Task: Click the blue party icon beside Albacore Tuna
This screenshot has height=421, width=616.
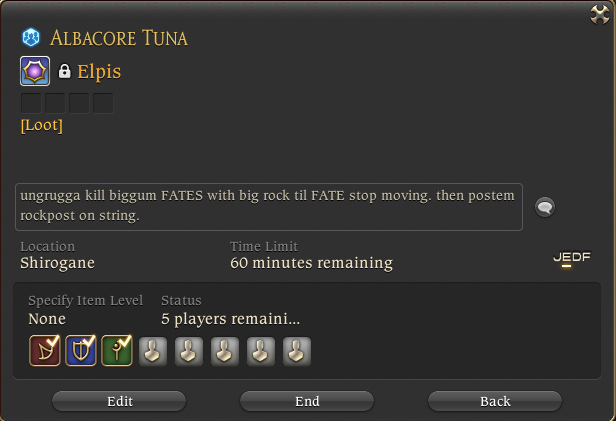Action: pos(31,38)
